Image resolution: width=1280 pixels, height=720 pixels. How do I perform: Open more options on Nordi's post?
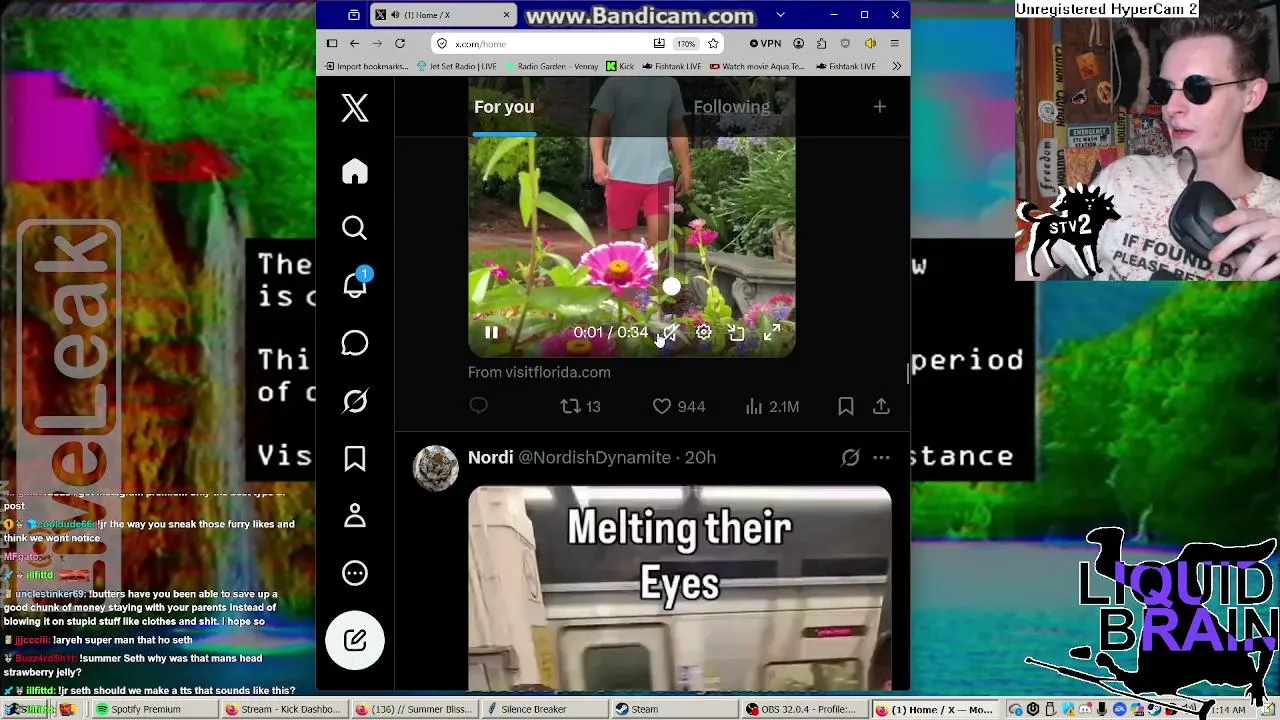pos(881,457)
